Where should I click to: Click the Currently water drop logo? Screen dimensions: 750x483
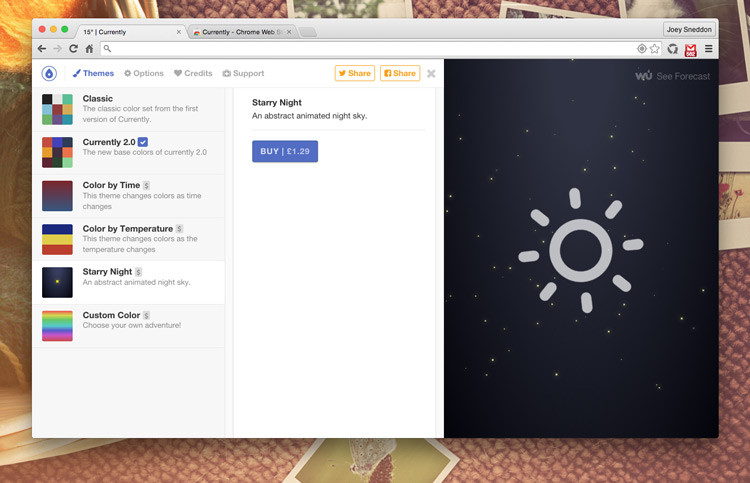coord(49,73)
